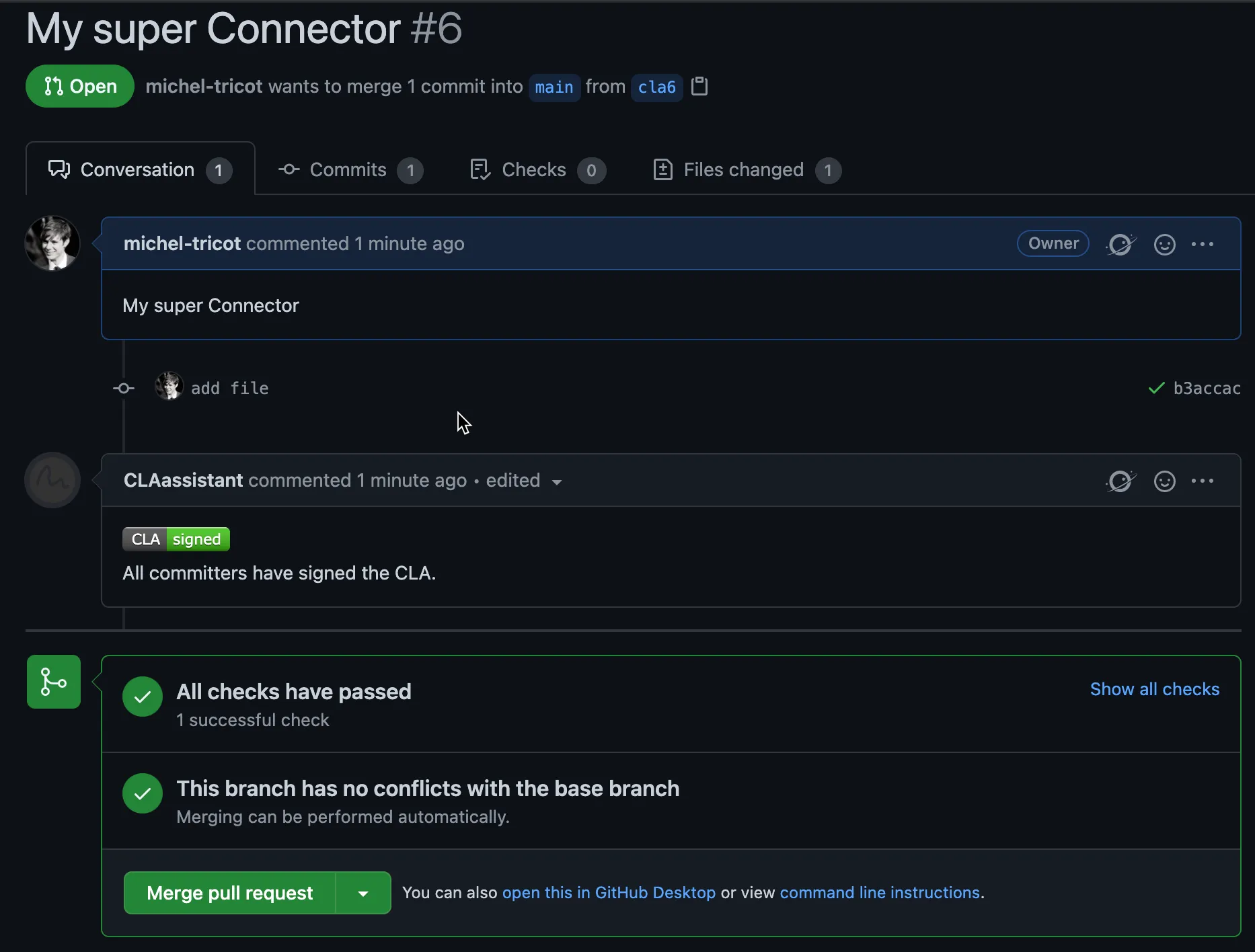Open the options menu on michel-tricot's comment

(1203, 244)
